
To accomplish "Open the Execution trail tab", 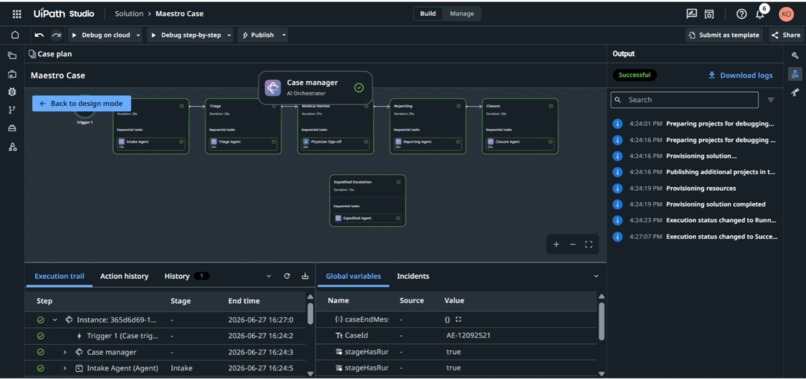I will point(59,276).
